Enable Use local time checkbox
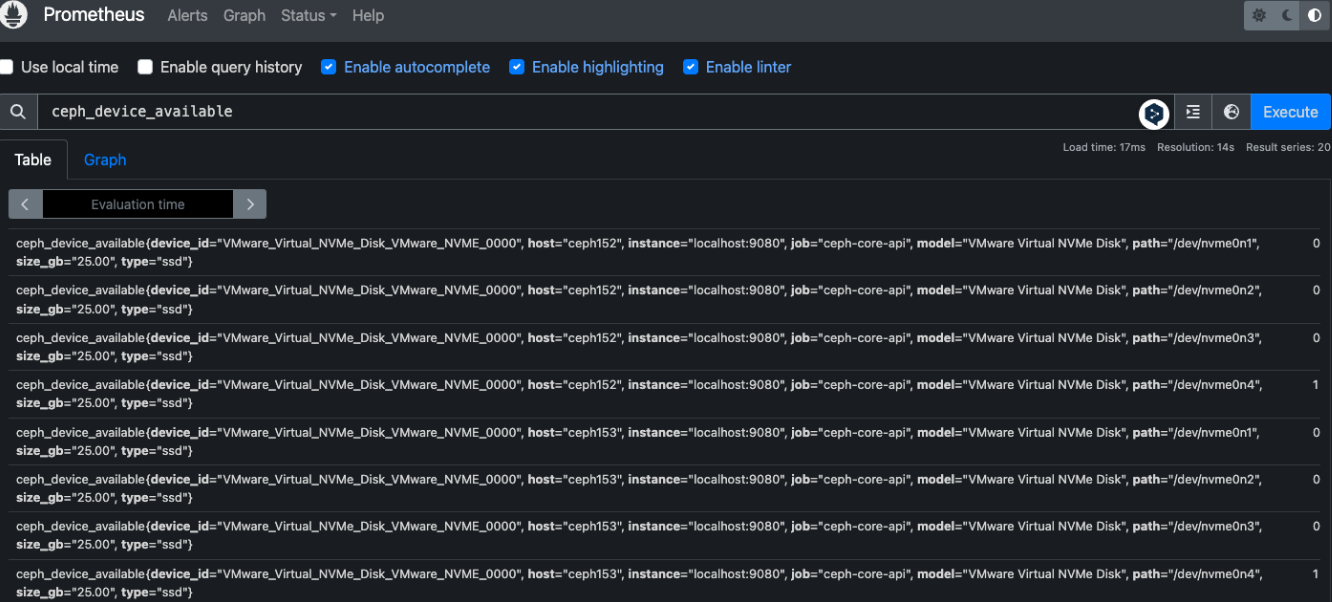Image resolution: width=1332 pixels, height=602 pixels. (x=7, y=67)
